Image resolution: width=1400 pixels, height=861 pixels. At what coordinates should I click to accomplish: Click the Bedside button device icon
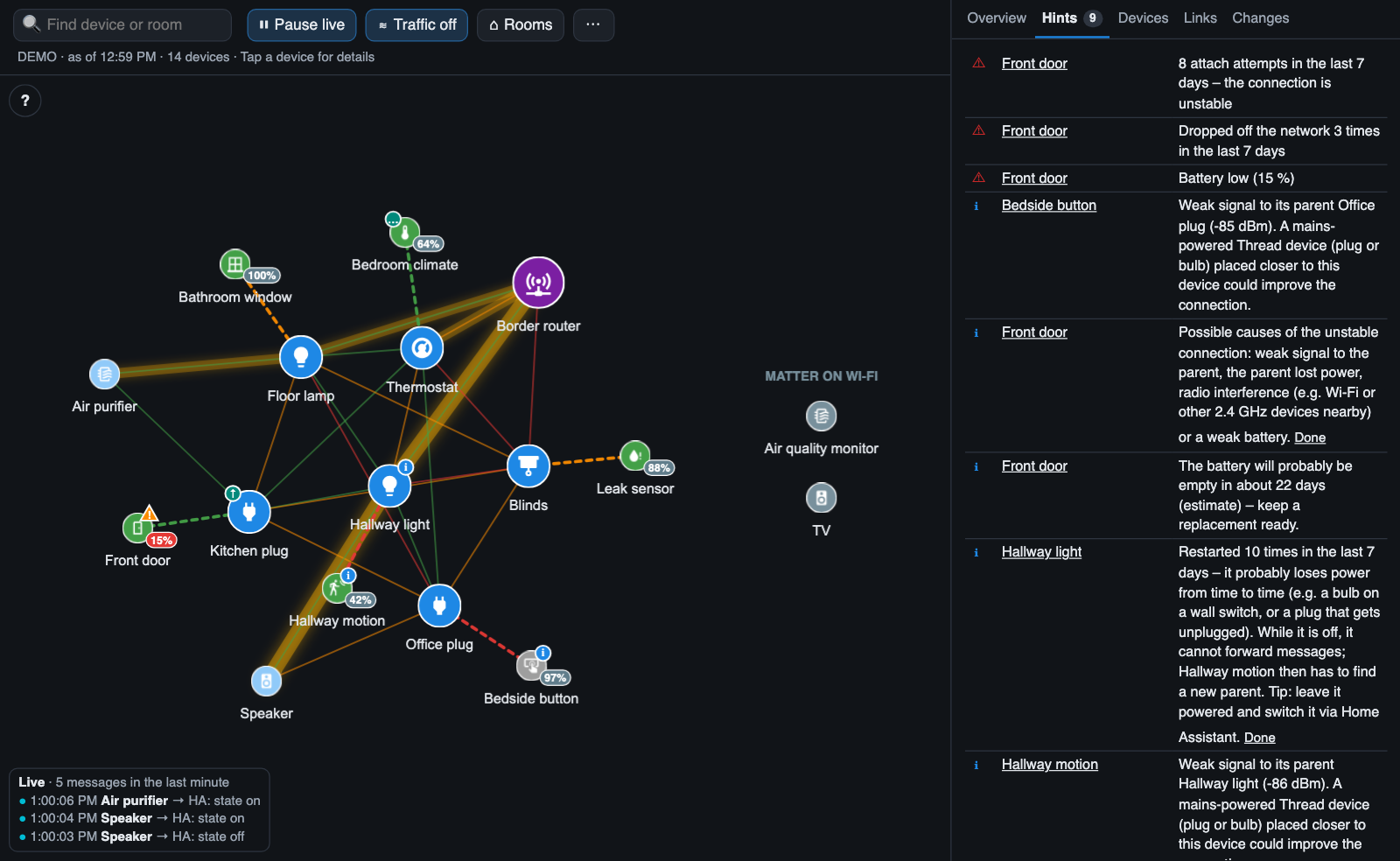[531, 666]
